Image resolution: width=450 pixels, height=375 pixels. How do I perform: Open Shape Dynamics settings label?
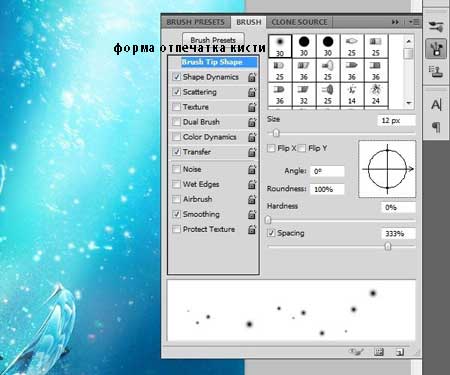tap(211, 77)
